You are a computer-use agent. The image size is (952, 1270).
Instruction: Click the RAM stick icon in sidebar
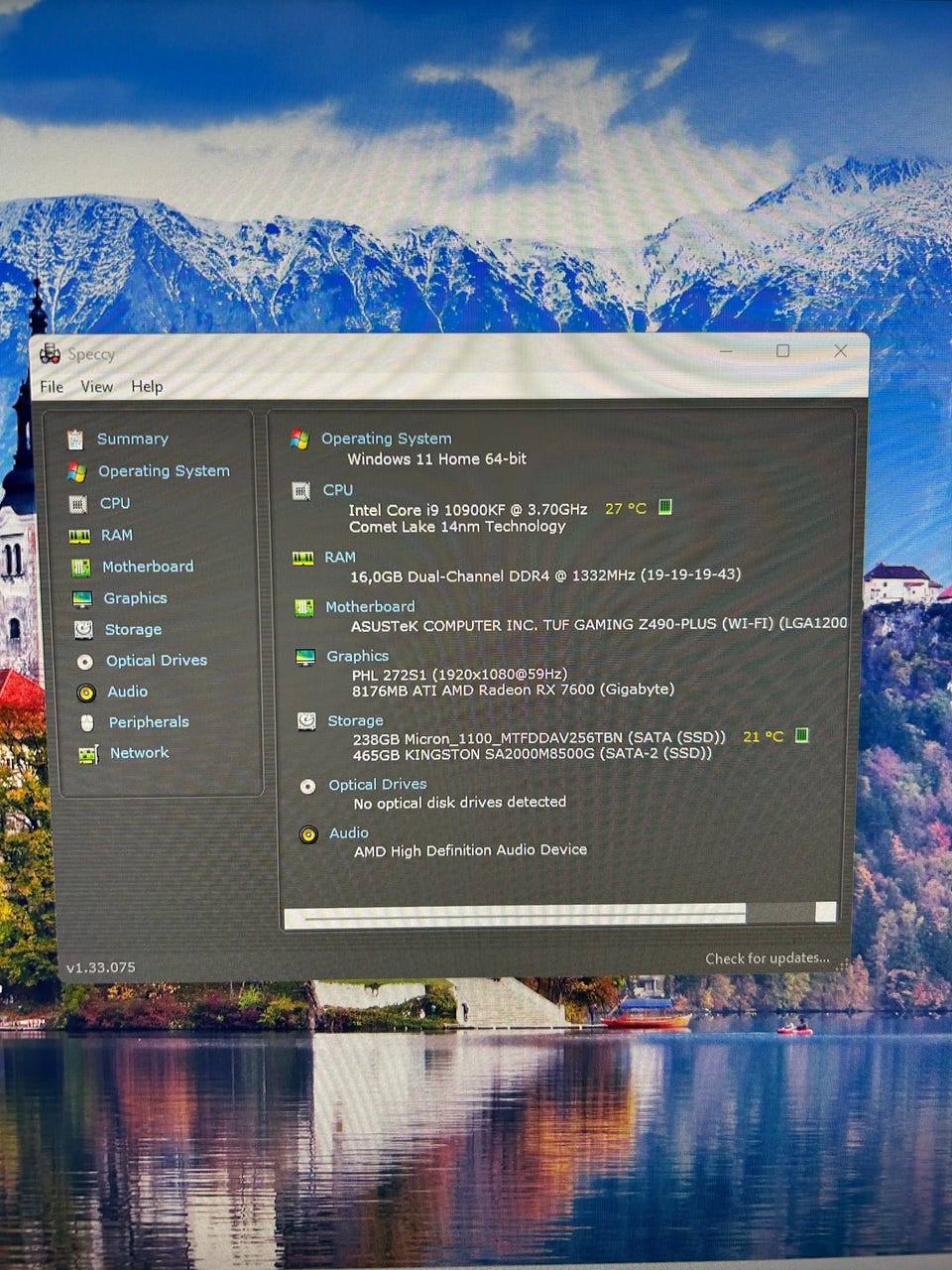pos(79,536)
